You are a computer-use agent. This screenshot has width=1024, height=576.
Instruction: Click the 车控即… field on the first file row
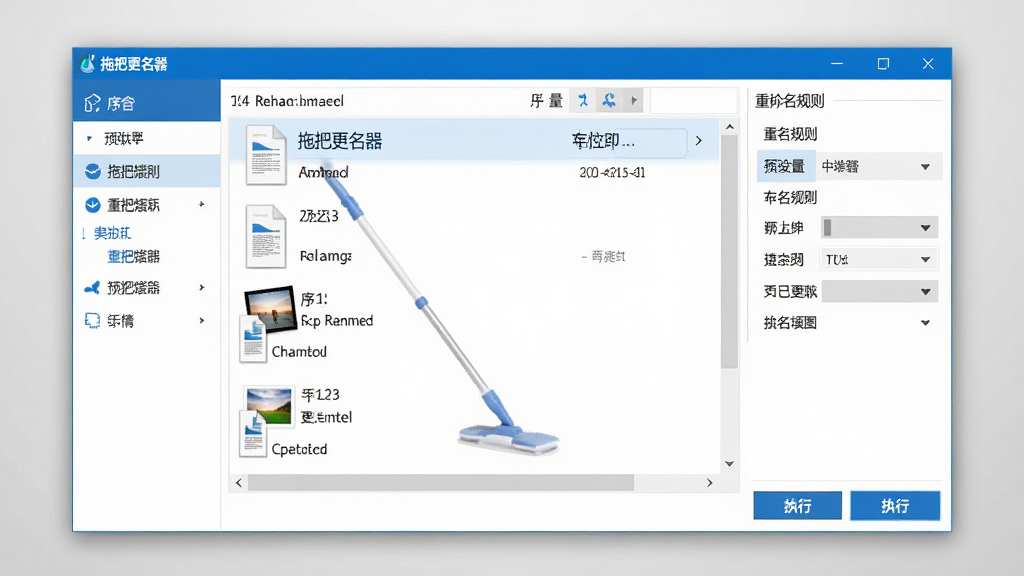click(628, 140)
